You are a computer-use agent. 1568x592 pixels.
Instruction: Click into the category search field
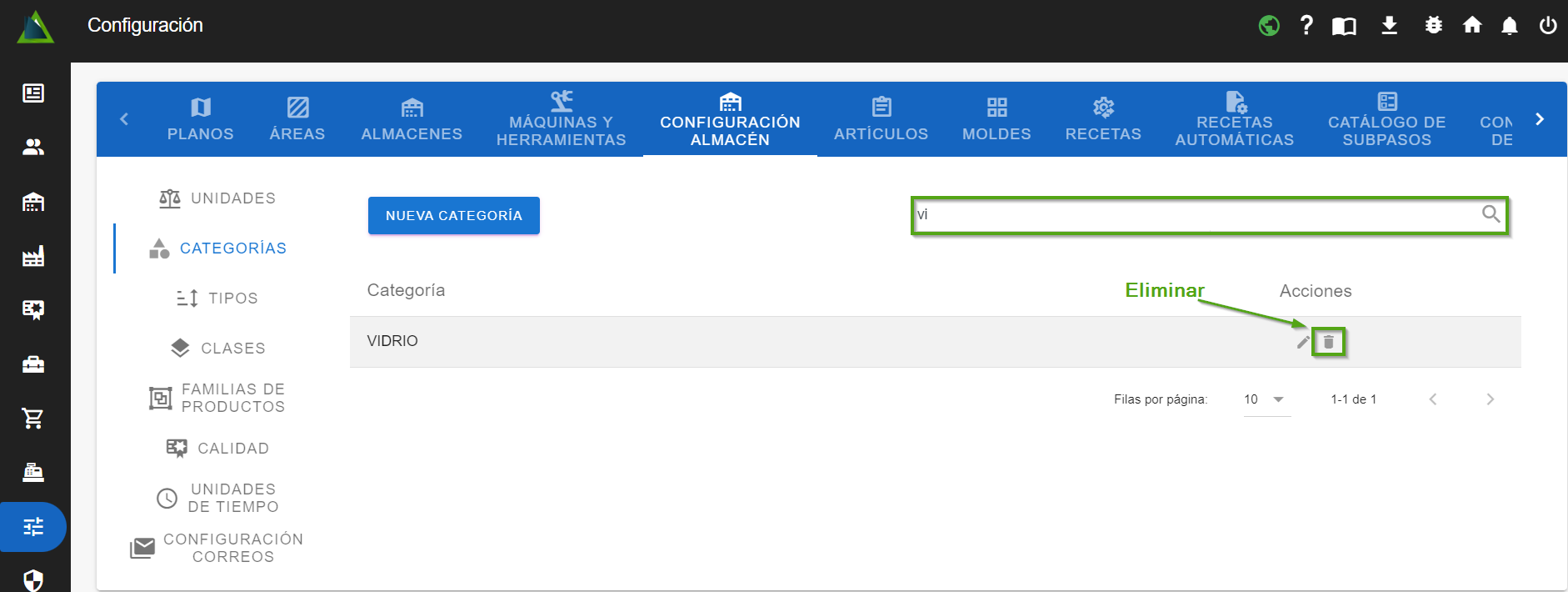tap(1191, 215)
